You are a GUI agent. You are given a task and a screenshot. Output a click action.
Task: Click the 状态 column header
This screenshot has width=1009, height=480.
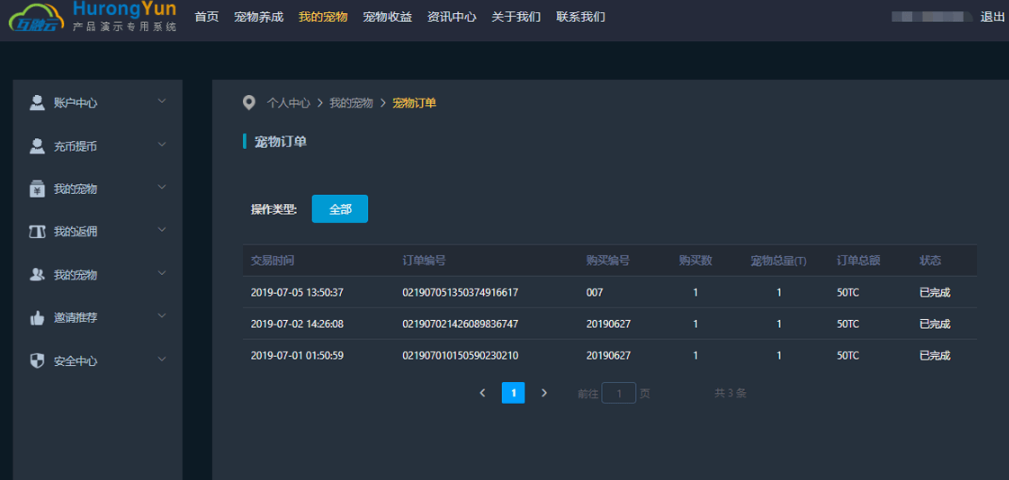pos(930,261)
